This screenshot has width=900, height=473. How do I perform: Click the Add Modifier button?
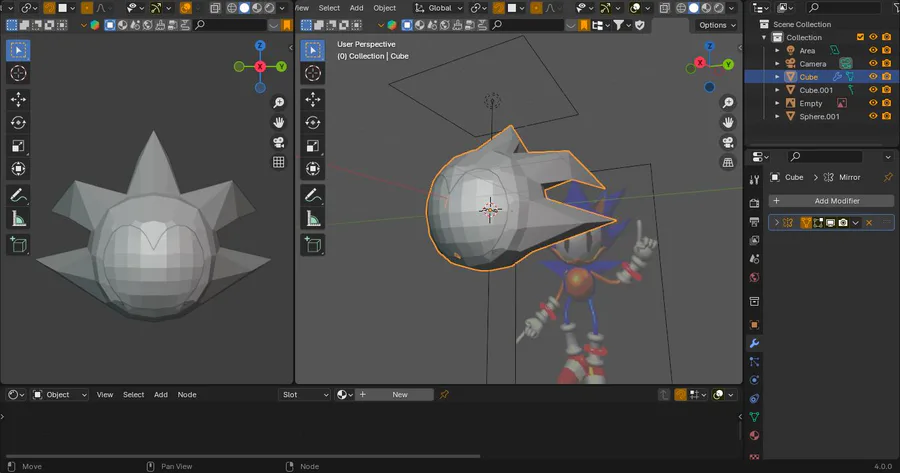coord(831,201)
